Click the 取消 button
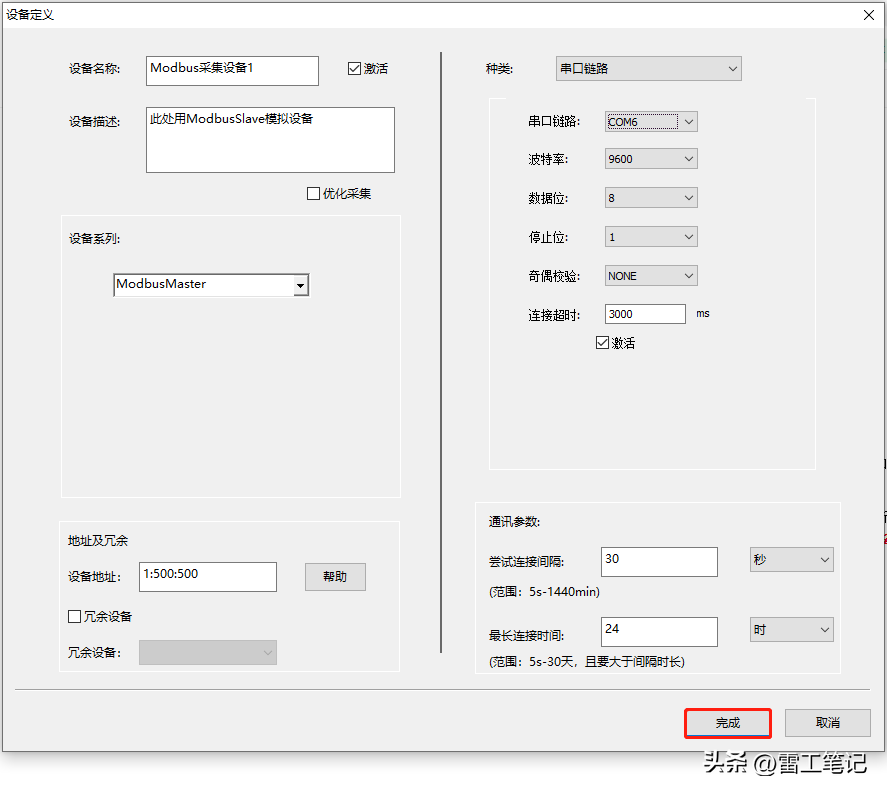The image size is (887, 794). [x=827, y=723]
